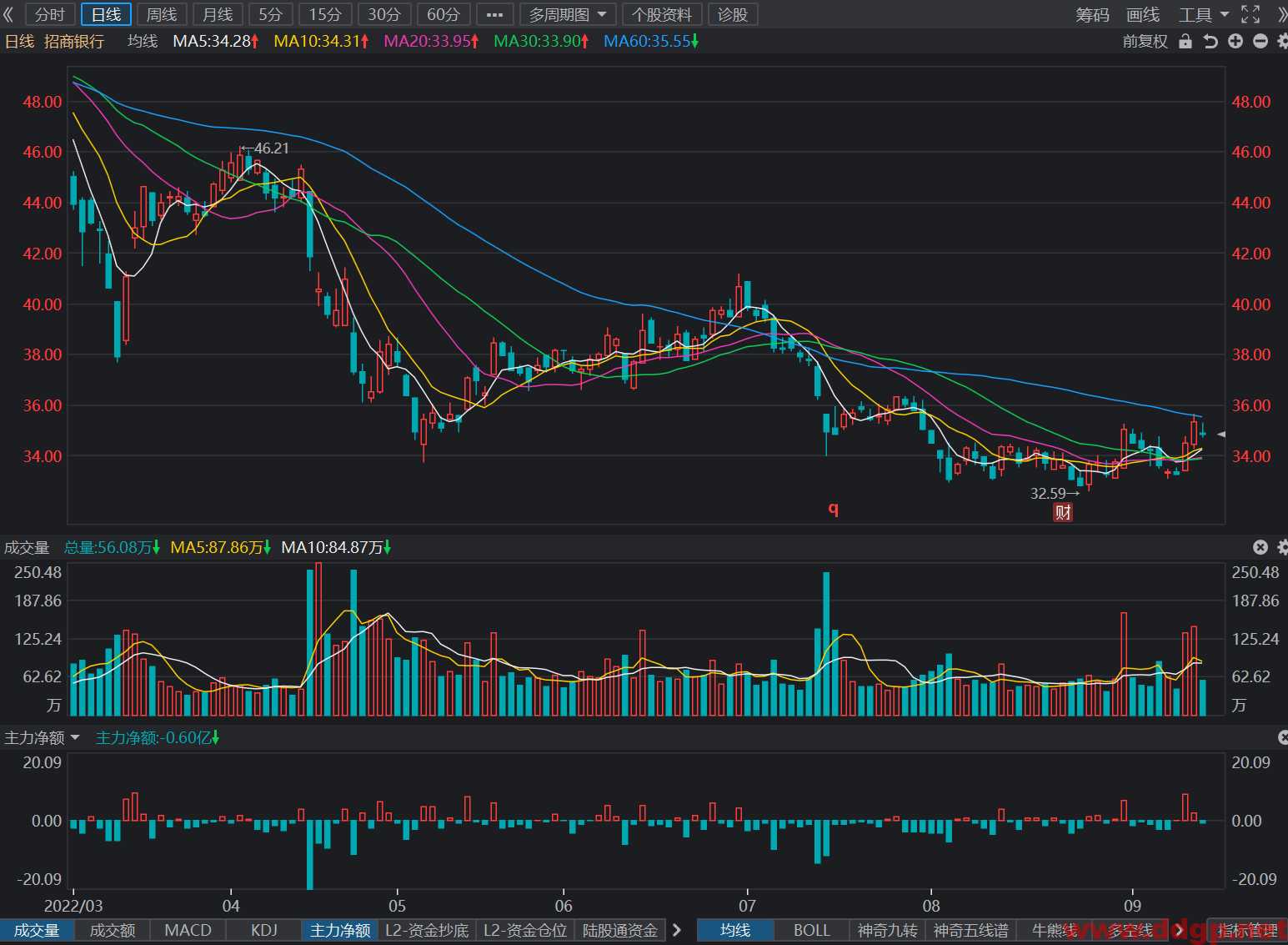Enter fullscreen with the expand arrows icon
Image resolution: width=1288 pixels, height=945 pixels.
pos(1250,14)
